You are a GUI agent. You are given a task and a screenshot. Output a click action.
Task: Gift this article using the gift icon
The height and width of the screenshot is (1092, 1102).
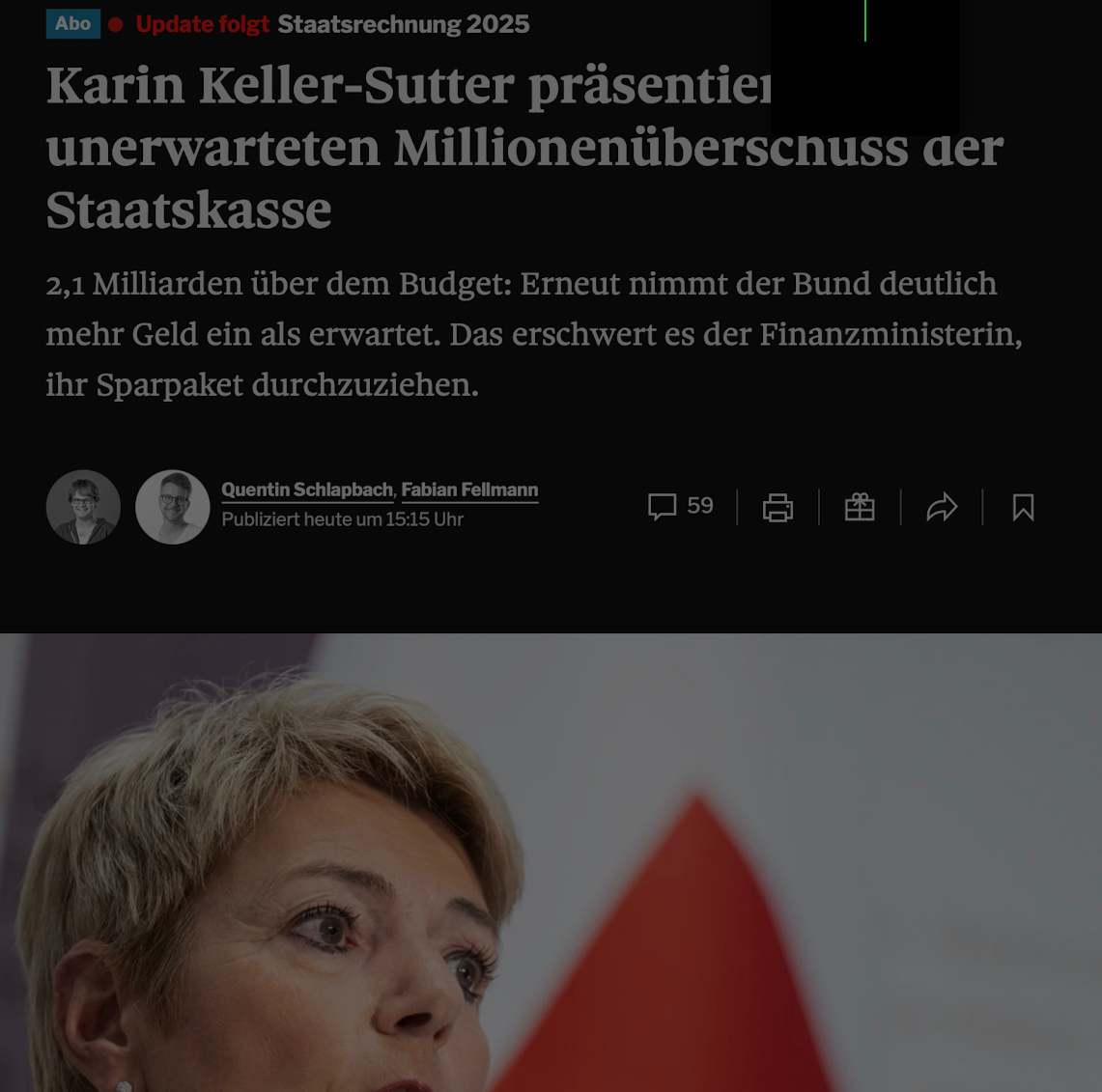point(860,507)
